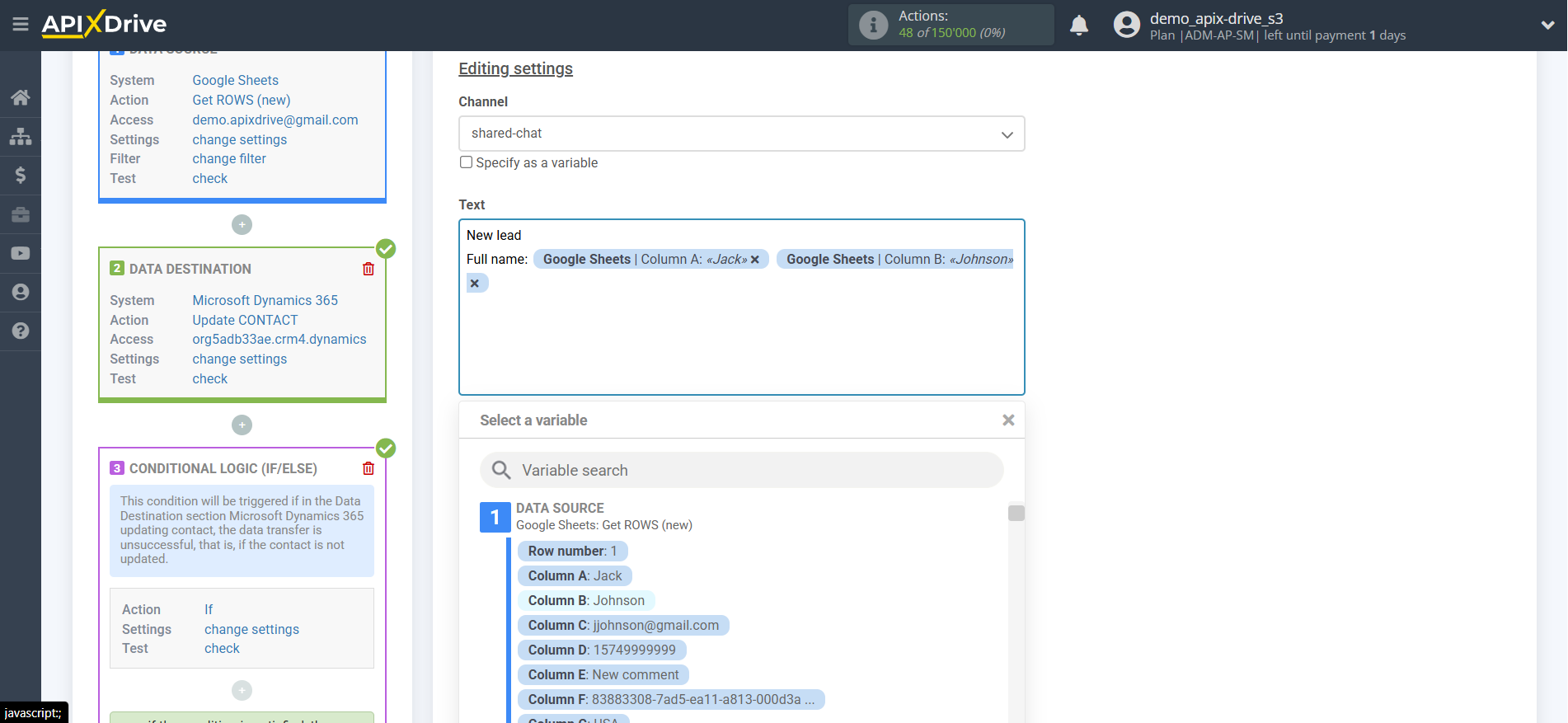
Task: Open the org5adb33ae.crm4.dynamics access link
Action: tap(279, 339)
